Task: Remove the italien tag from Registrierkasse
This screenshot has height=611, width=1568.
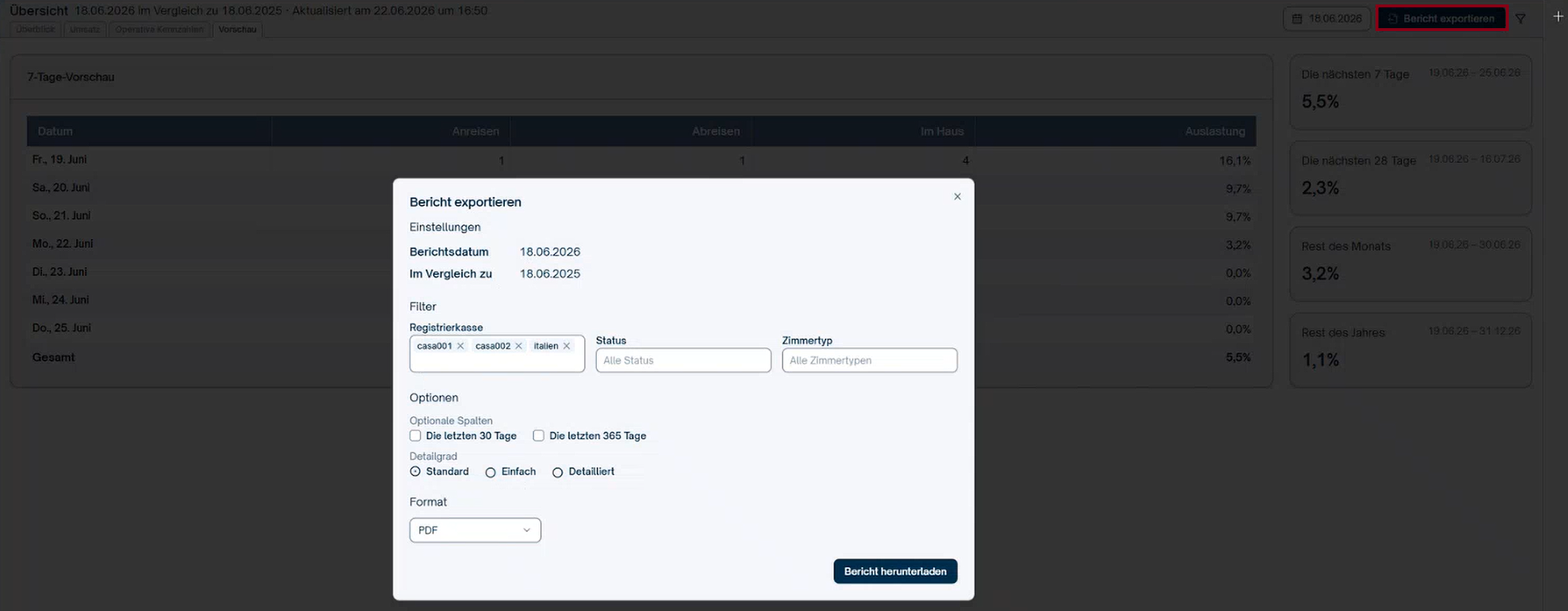Action: (x=566, y=346)
